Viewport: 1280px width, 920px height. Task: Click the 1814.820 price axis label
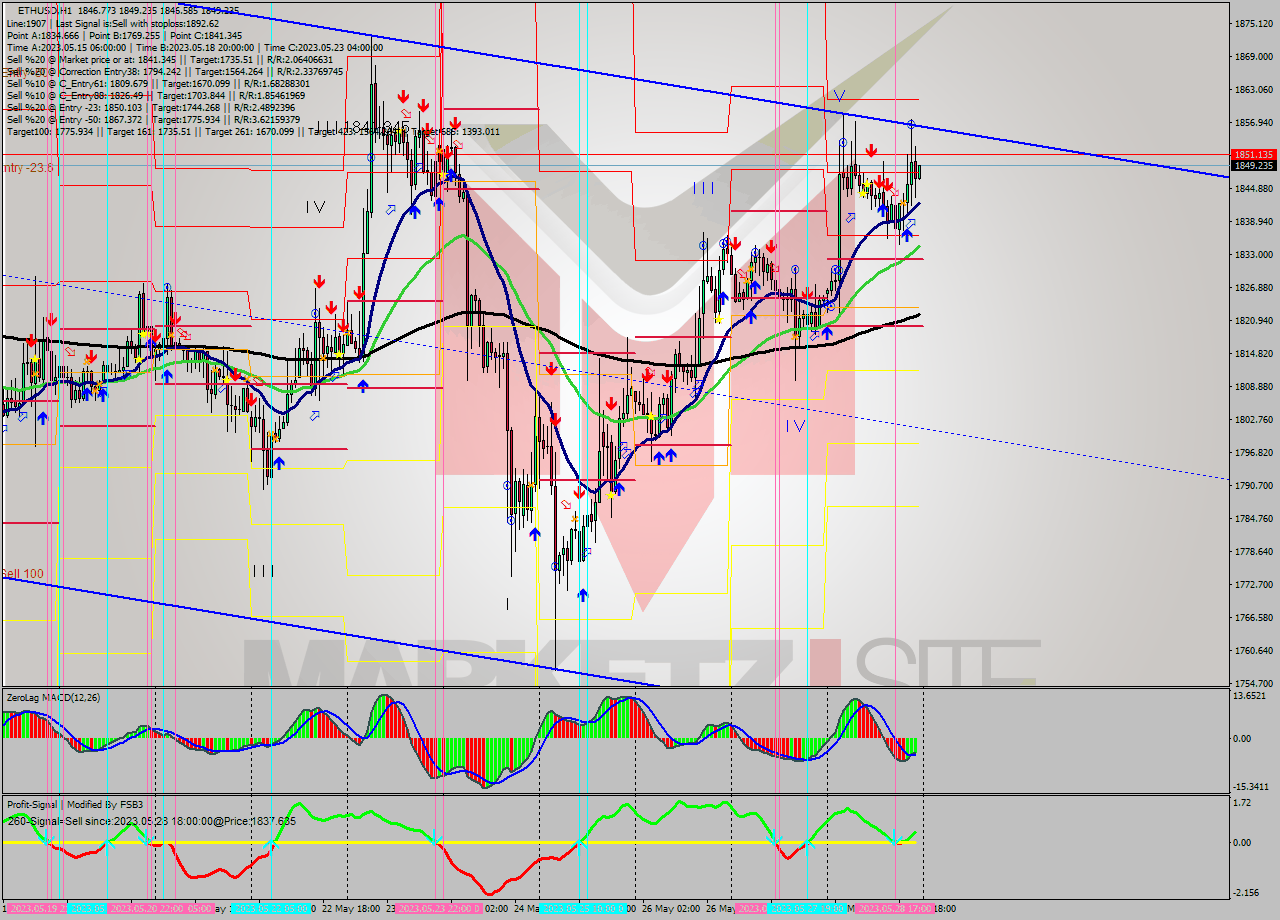click(x=1254, y=354)
